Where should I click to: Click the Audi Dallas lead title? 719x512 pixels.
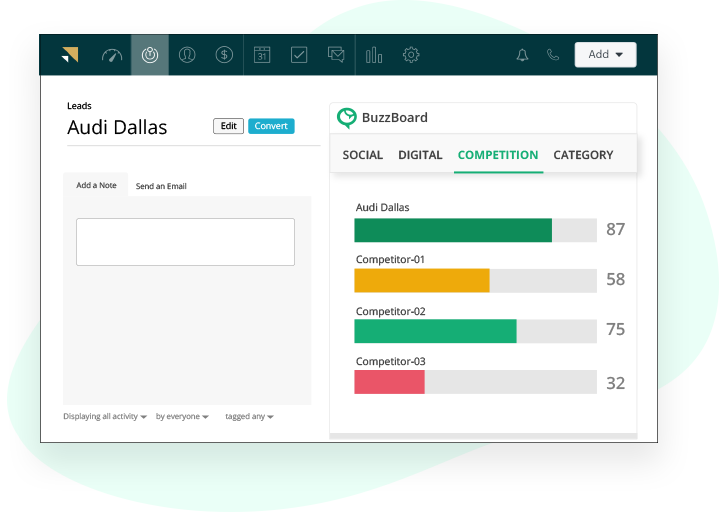point(117,127)
